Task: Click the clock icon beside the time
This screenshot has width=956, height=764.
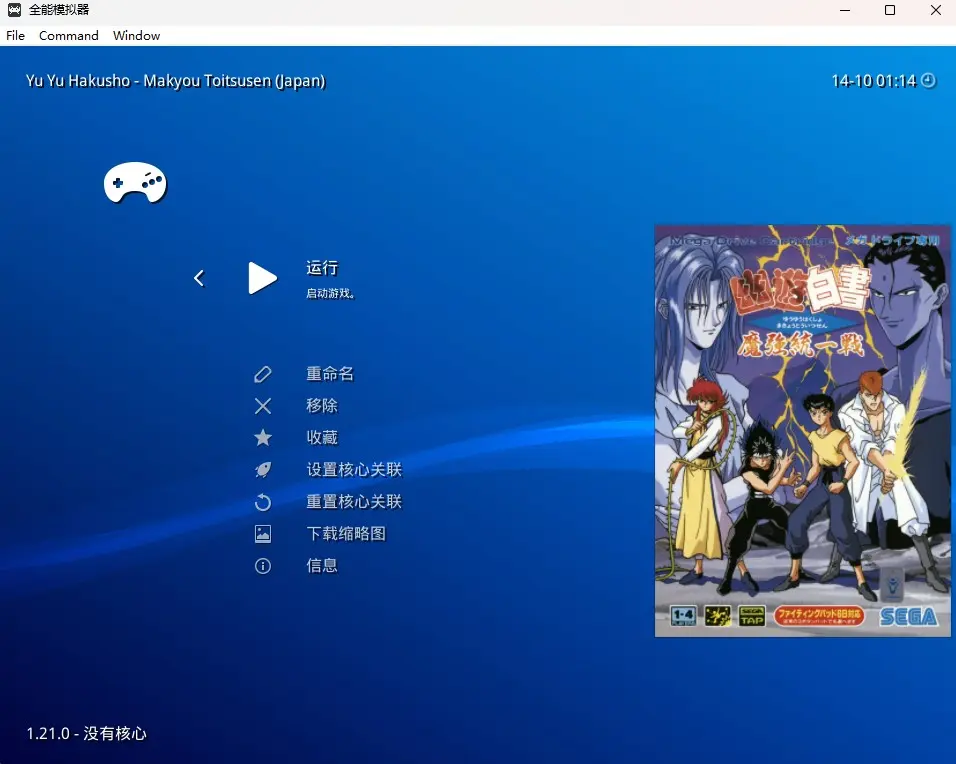Action: click(928, 80)
